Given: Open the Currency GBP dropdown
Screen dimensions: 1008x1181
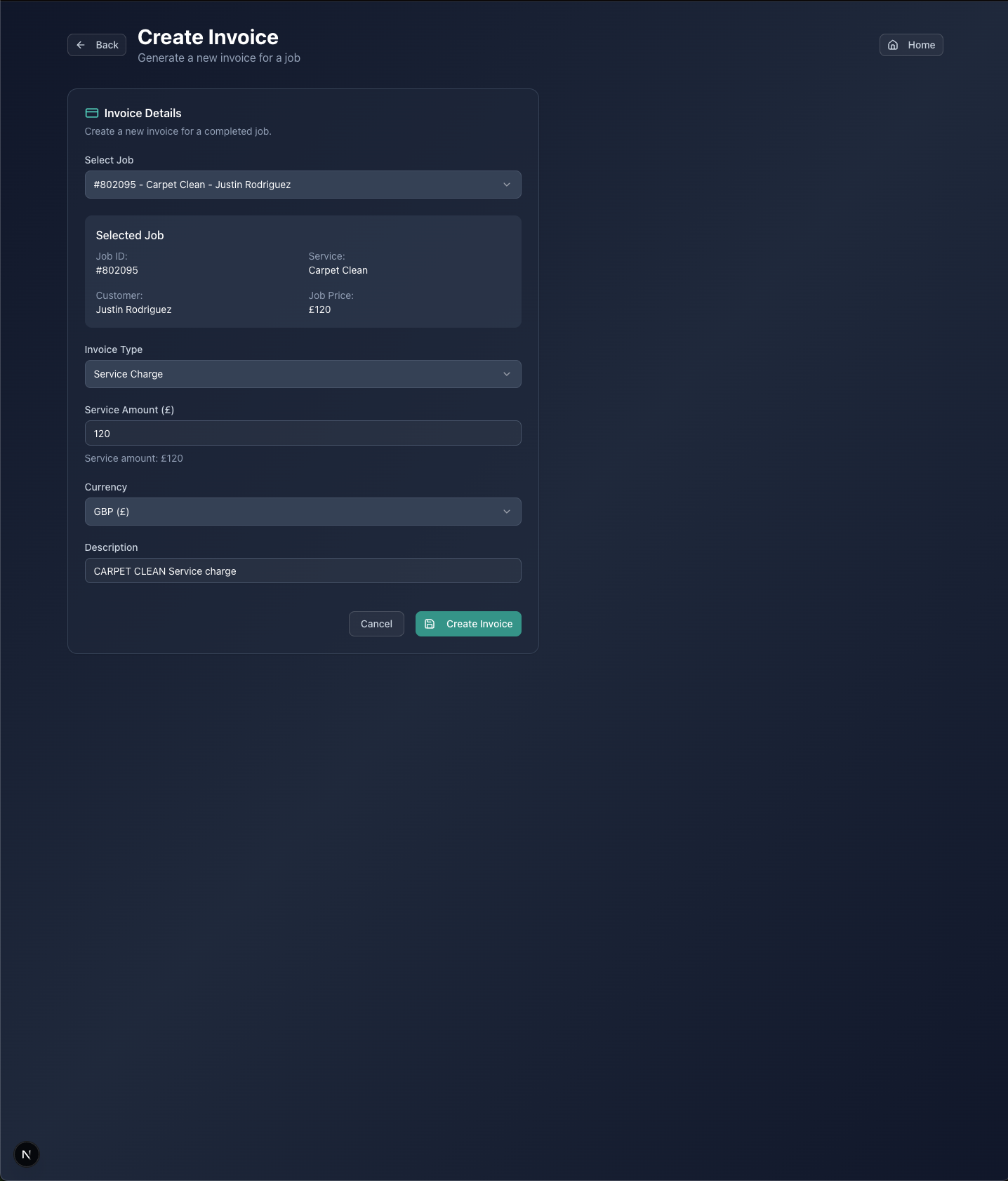Looking at the screenshot, I should pos(303,512).
